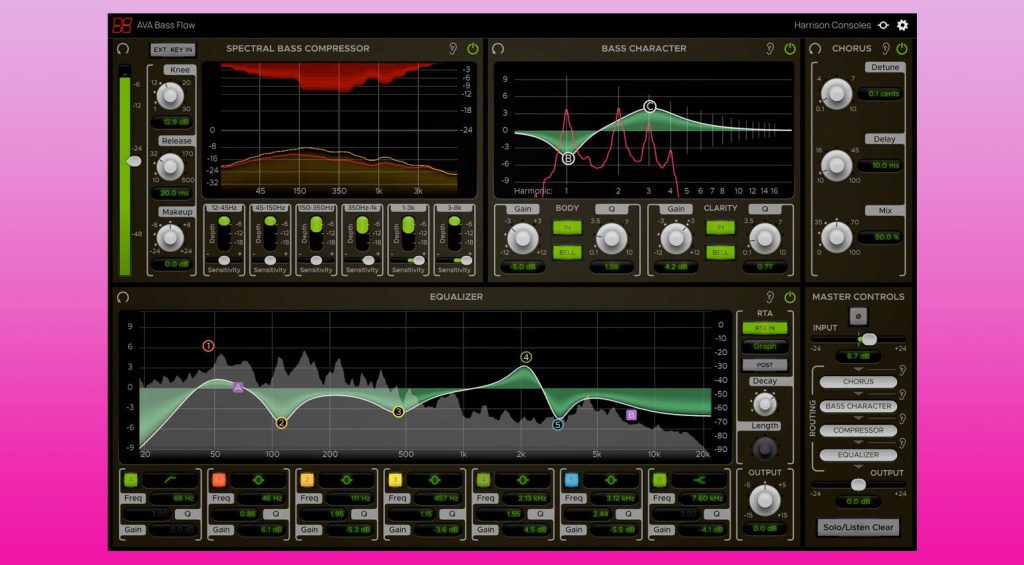Change EQ band 1 filter shape selector
The height and width of the screenshot is (565, 1024).
tap(257, 481)
